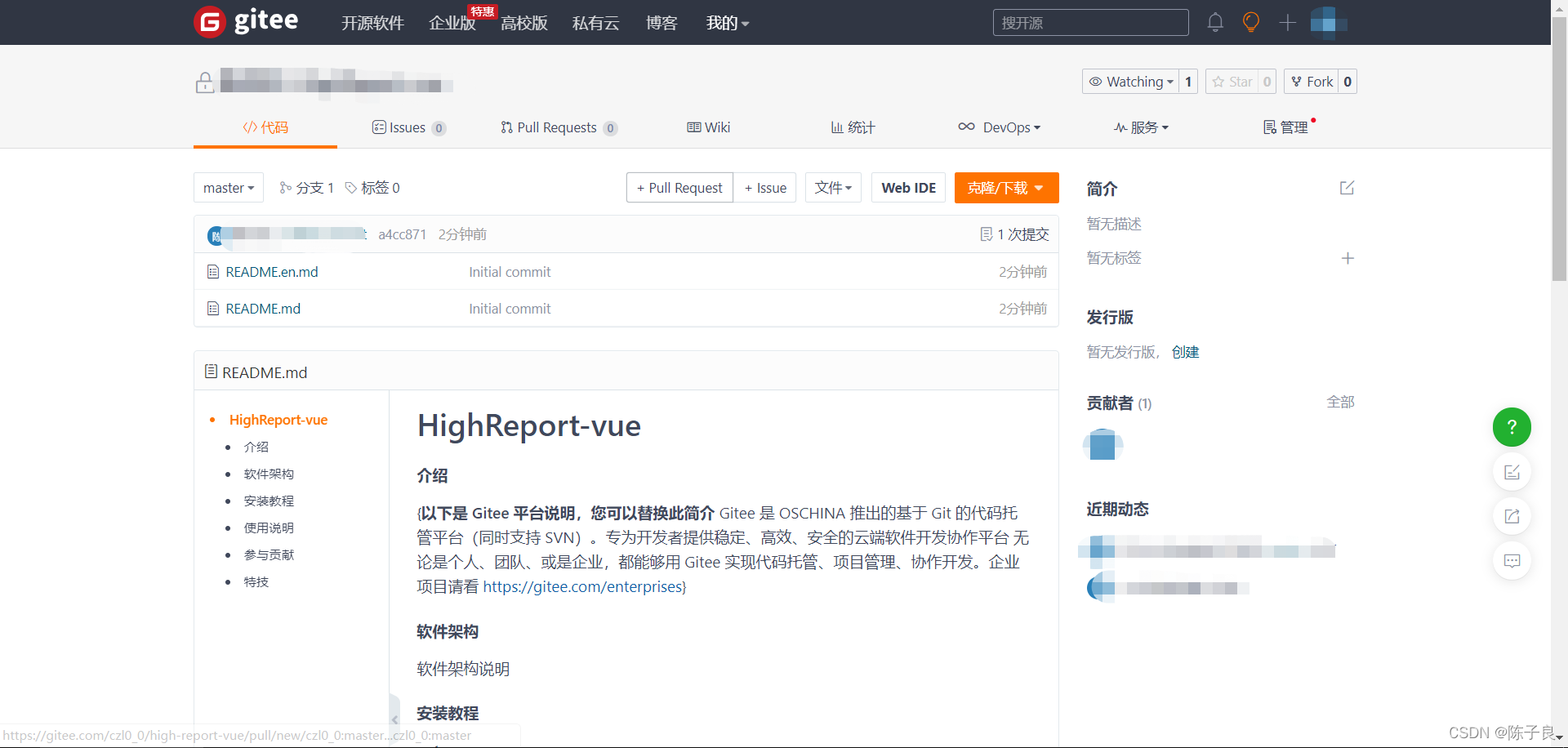Open the Watching dropdown

[x=1131, y=82]
